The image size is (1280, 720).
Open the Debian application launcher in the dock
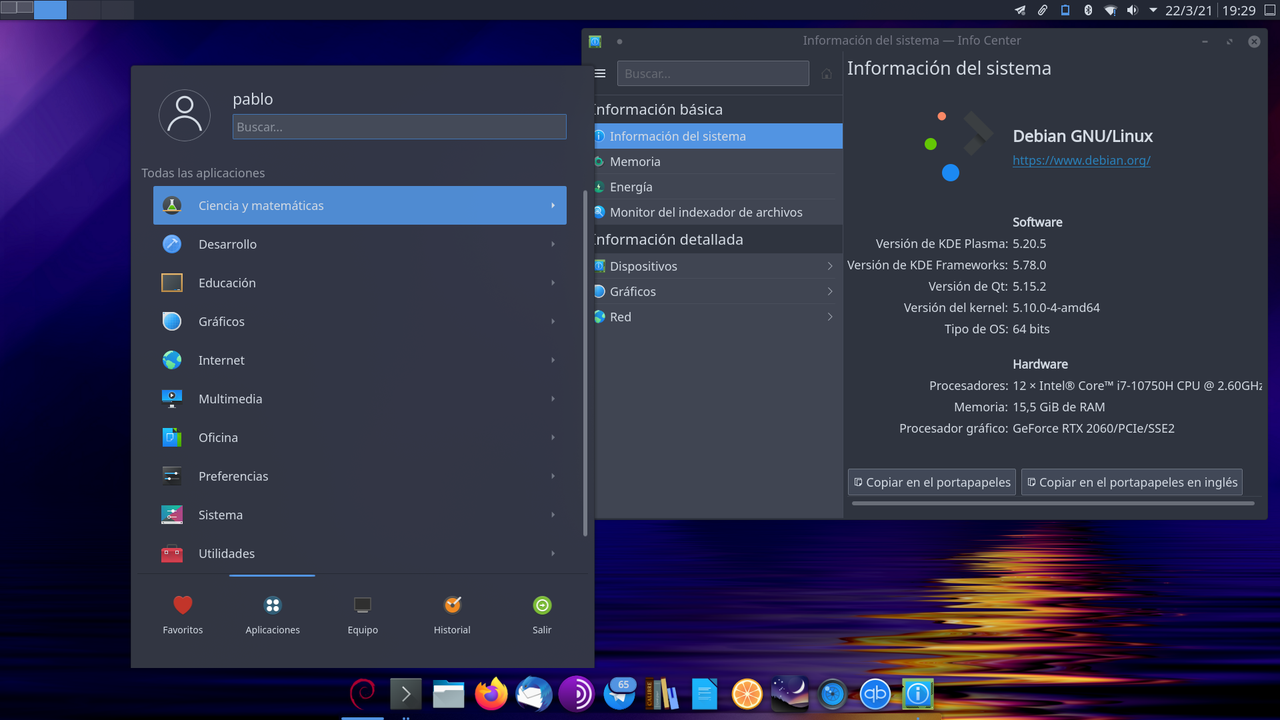tap(362, 693)
